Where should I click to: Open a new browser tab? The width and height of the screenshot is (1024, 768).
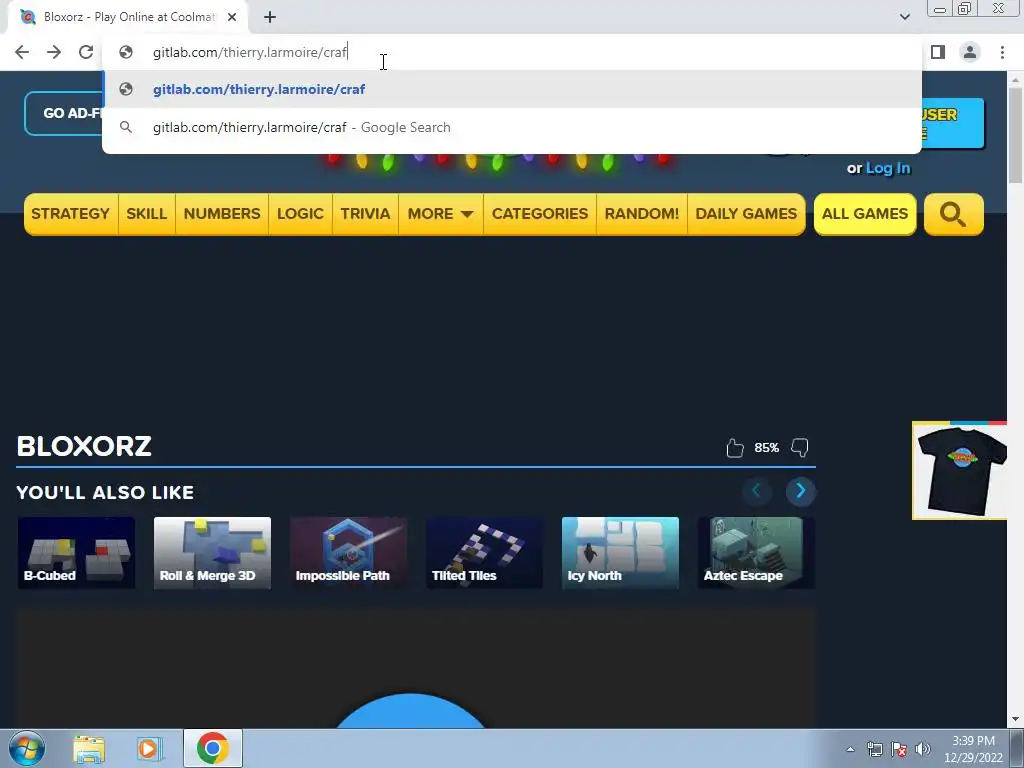270,17
